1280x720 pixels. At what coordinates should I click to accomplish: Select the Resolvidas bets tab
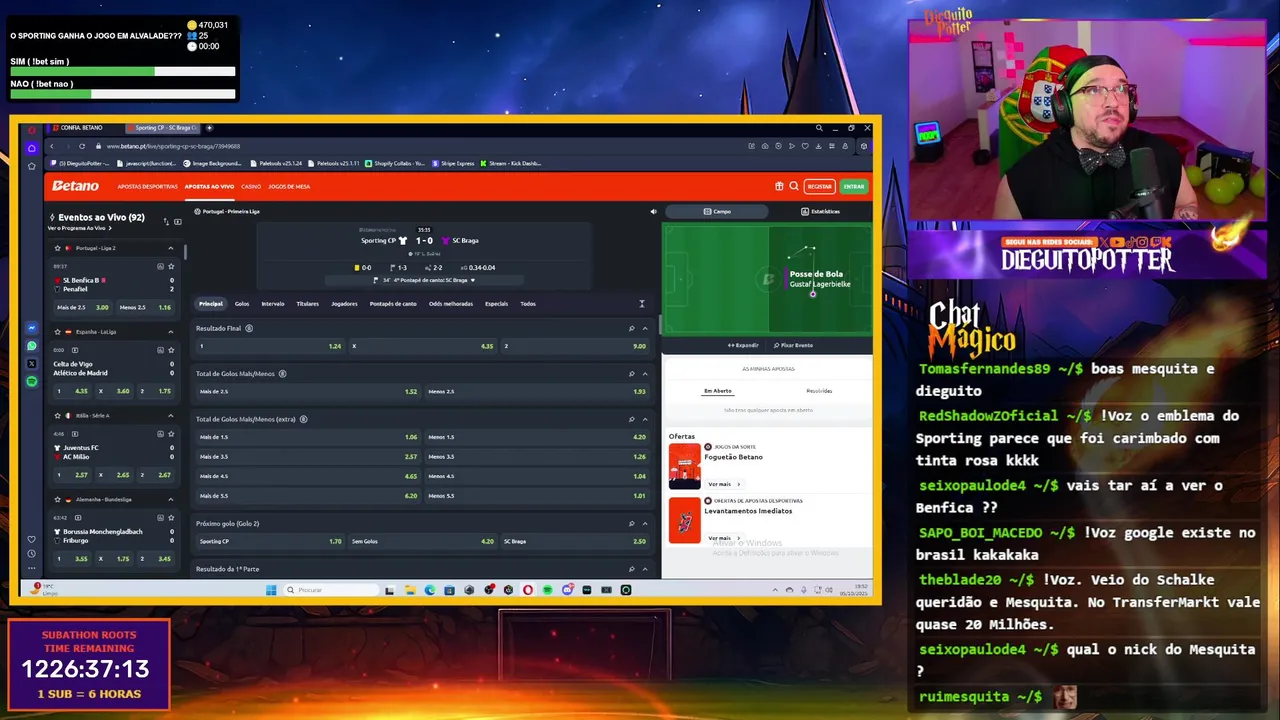[x=819, y=391]
